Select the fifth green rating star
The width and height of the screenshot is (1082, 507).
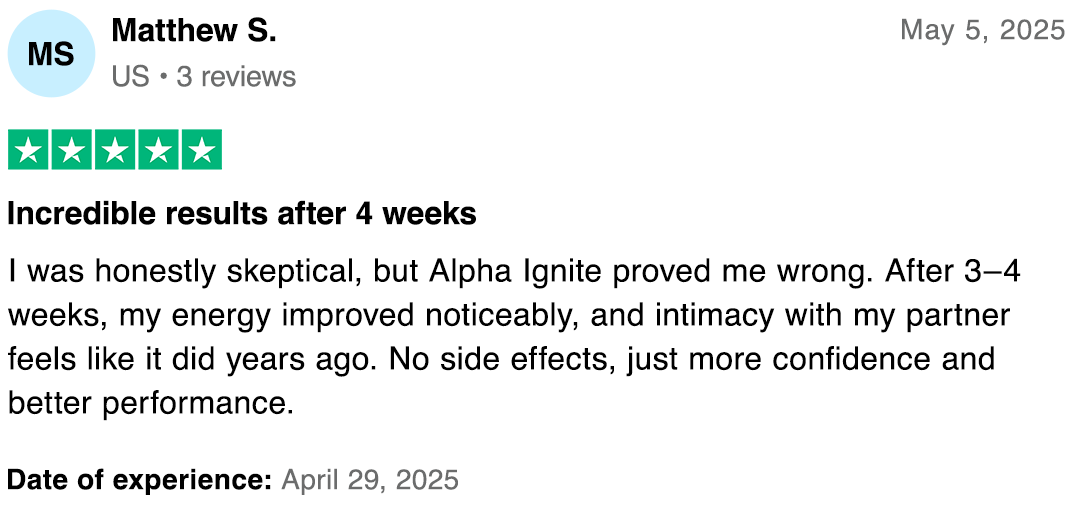coord(201,150)
